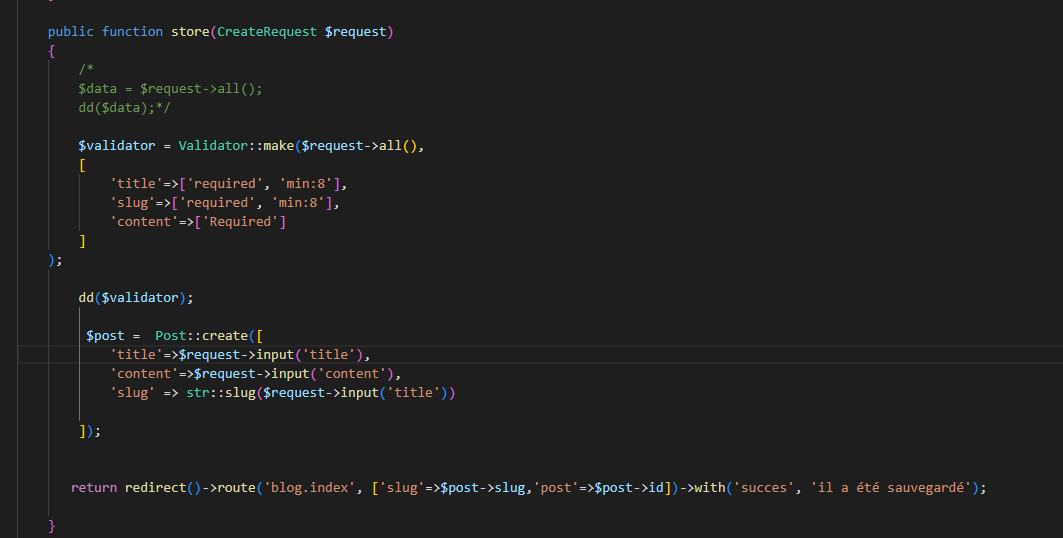Click the return keyword
The width and height of the screenshot is (1063, 538).
click(x=94, y=488)
